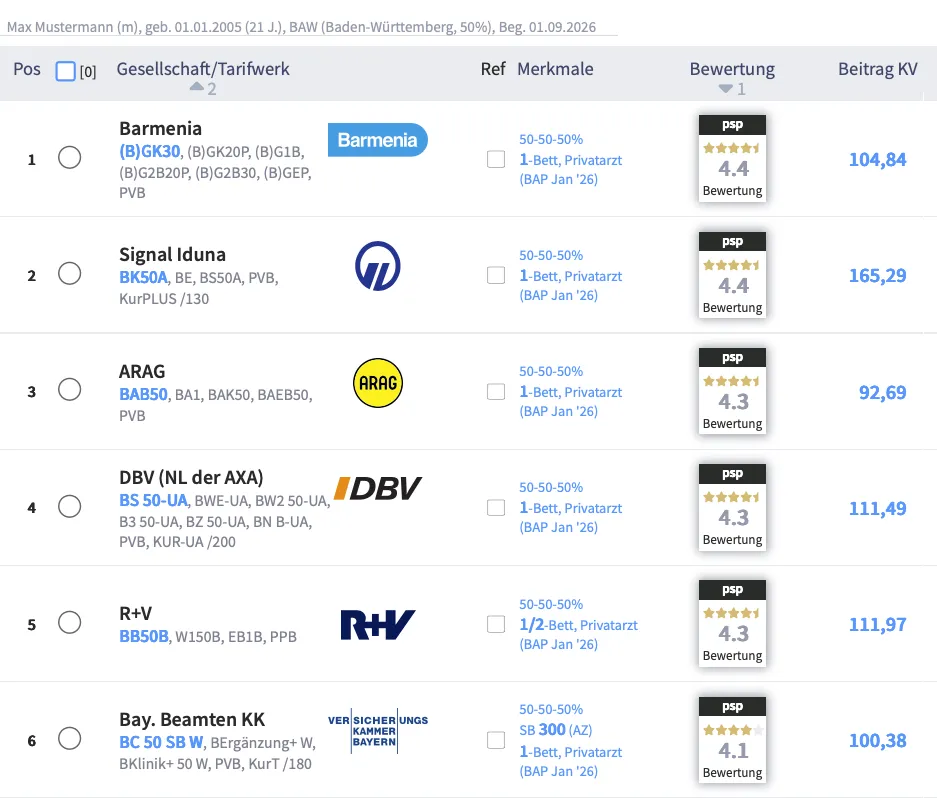Open the BS 50-UA tariff link
The width and height of the screenshot is (937, 798).
point(154,500)
